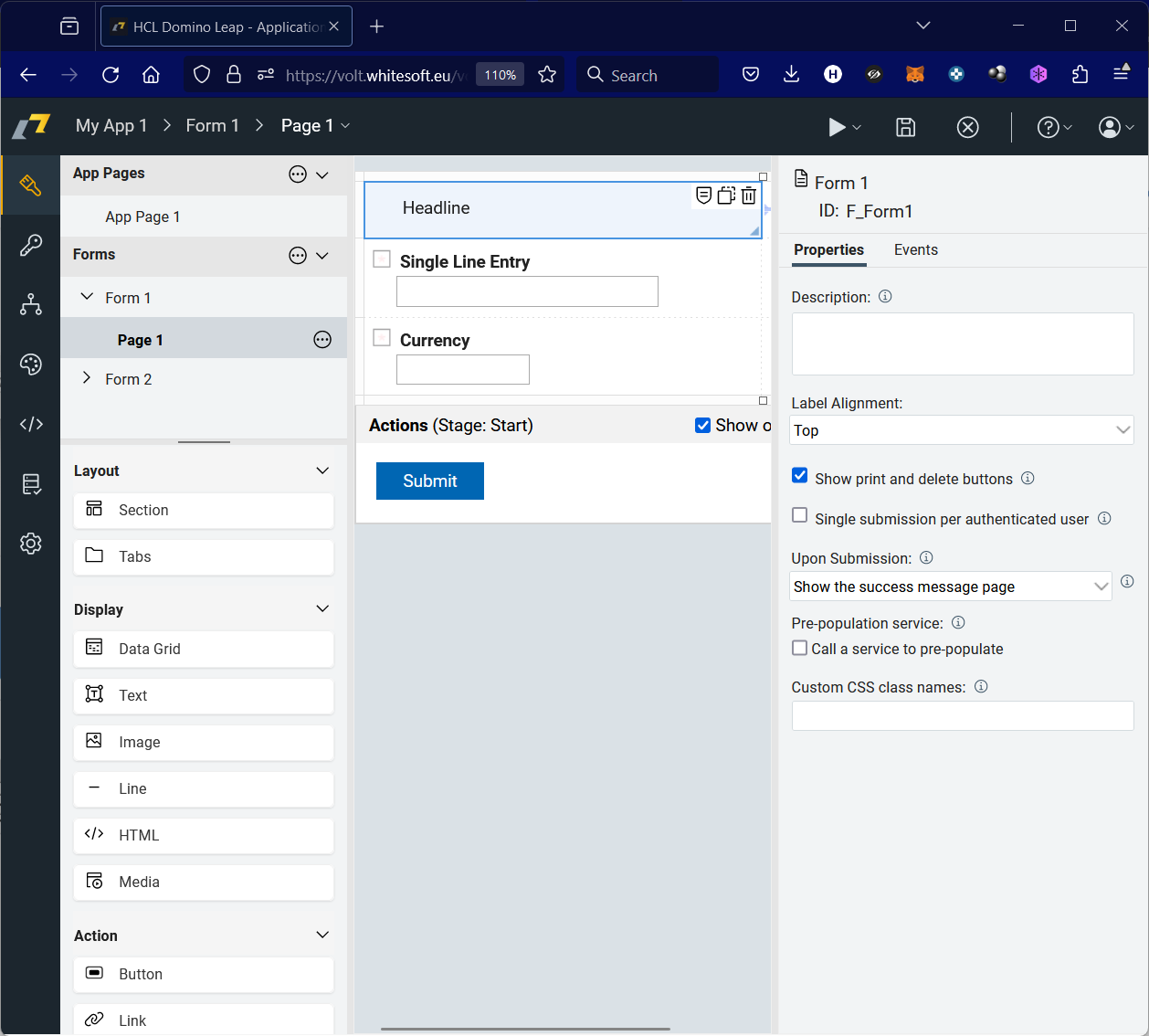Click the save icon in top toolbar

click(x=905, y=127)
